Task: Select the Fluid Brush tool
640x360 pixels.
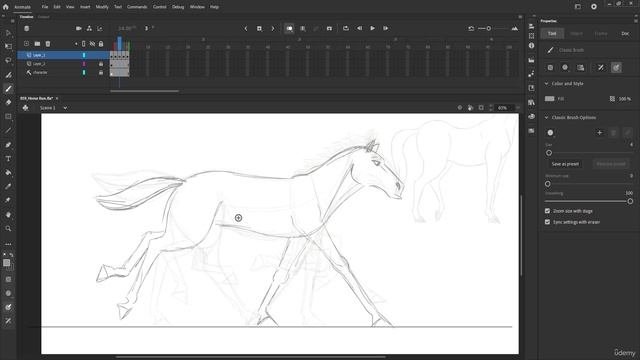Action: tap(8, 75)
